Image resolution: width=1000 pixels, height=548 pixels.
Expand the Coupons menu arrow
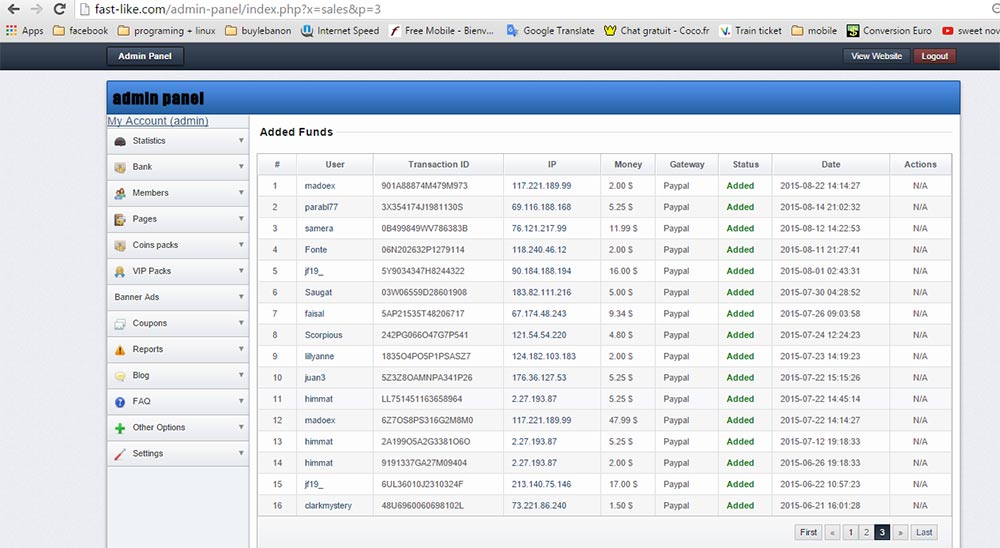pos(241,323)
